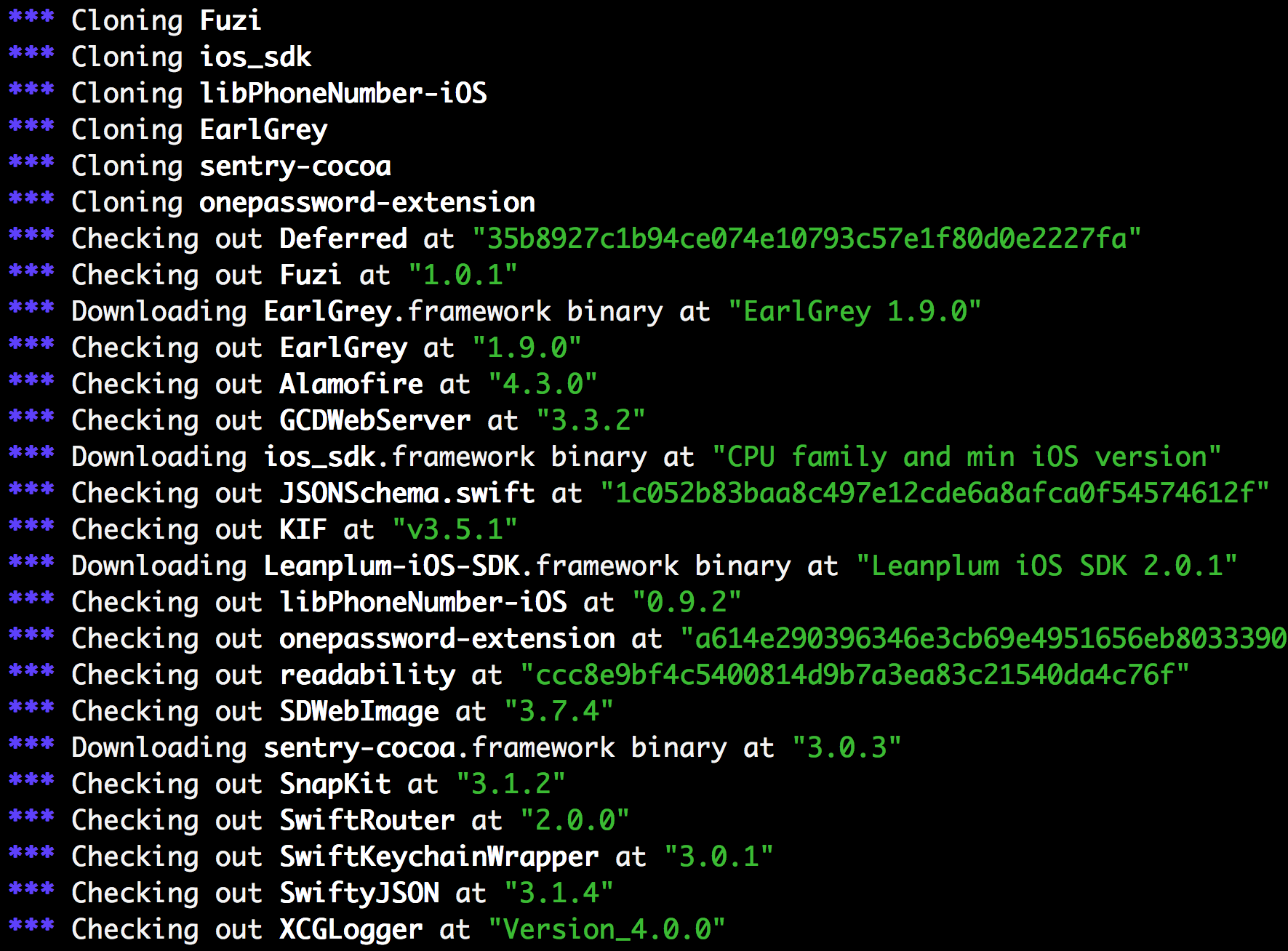Screen dimensions: 1288x951
Task: Click SnapKit version "3.1.2"
Action: pos(511,784)
